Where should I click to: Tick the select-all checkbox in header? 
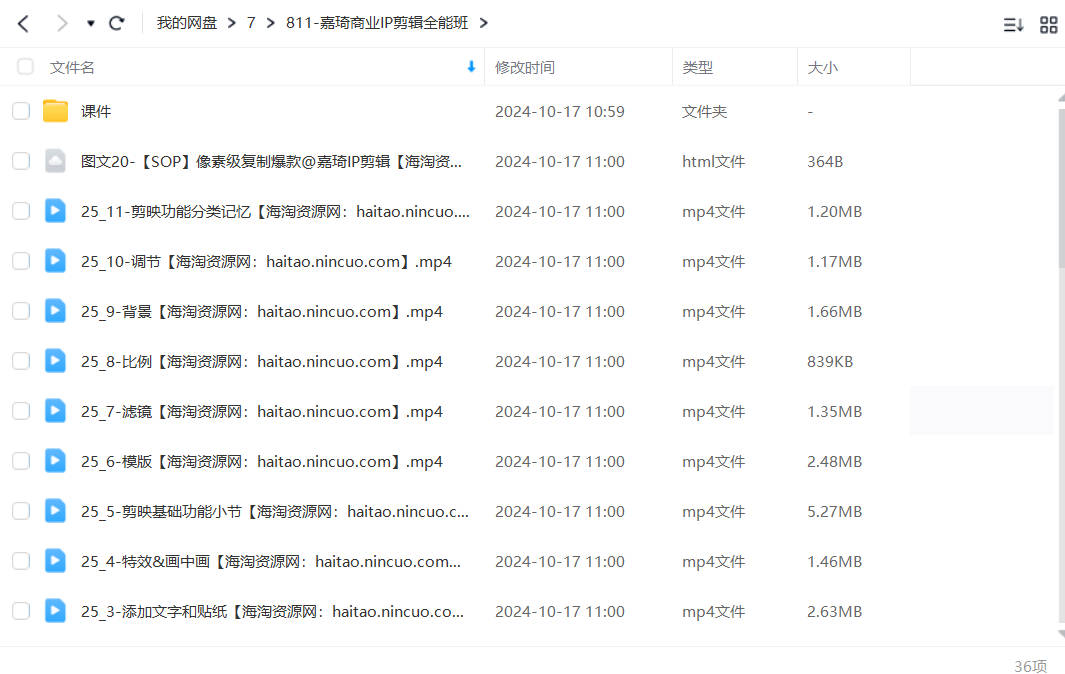(x=25, y=67)
